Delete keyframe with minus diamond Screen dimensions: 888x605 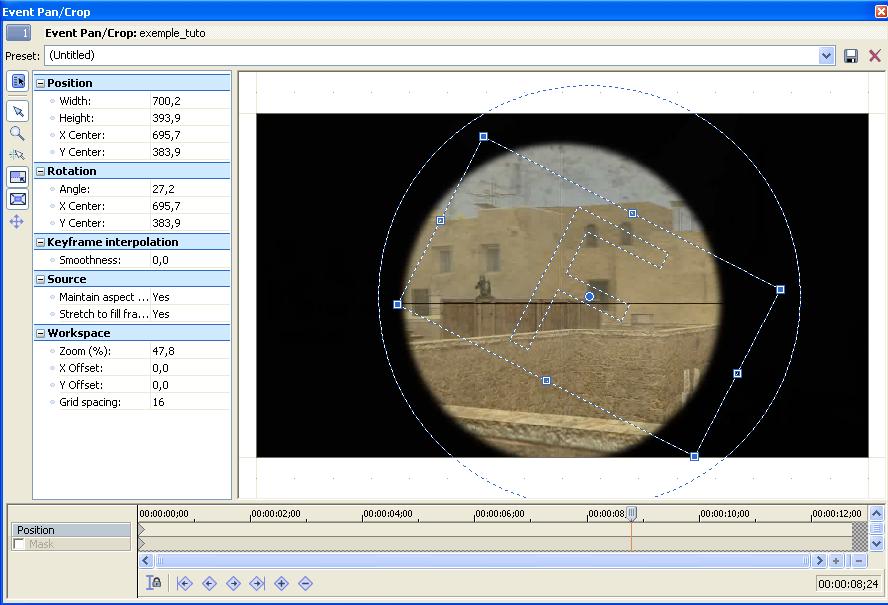click(305, 583)
